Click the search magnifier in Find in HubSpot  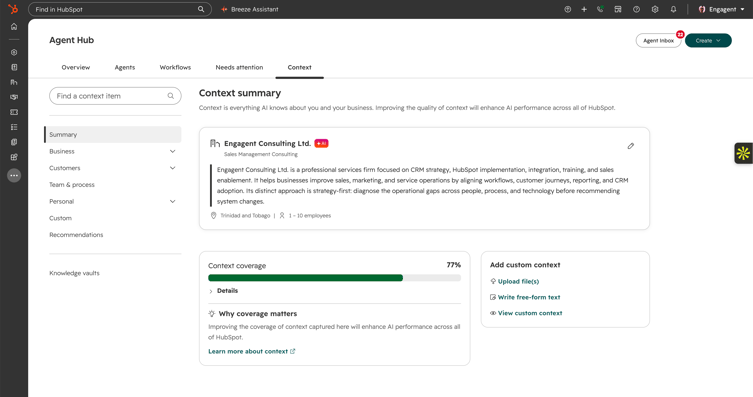(x=201, y=9)
